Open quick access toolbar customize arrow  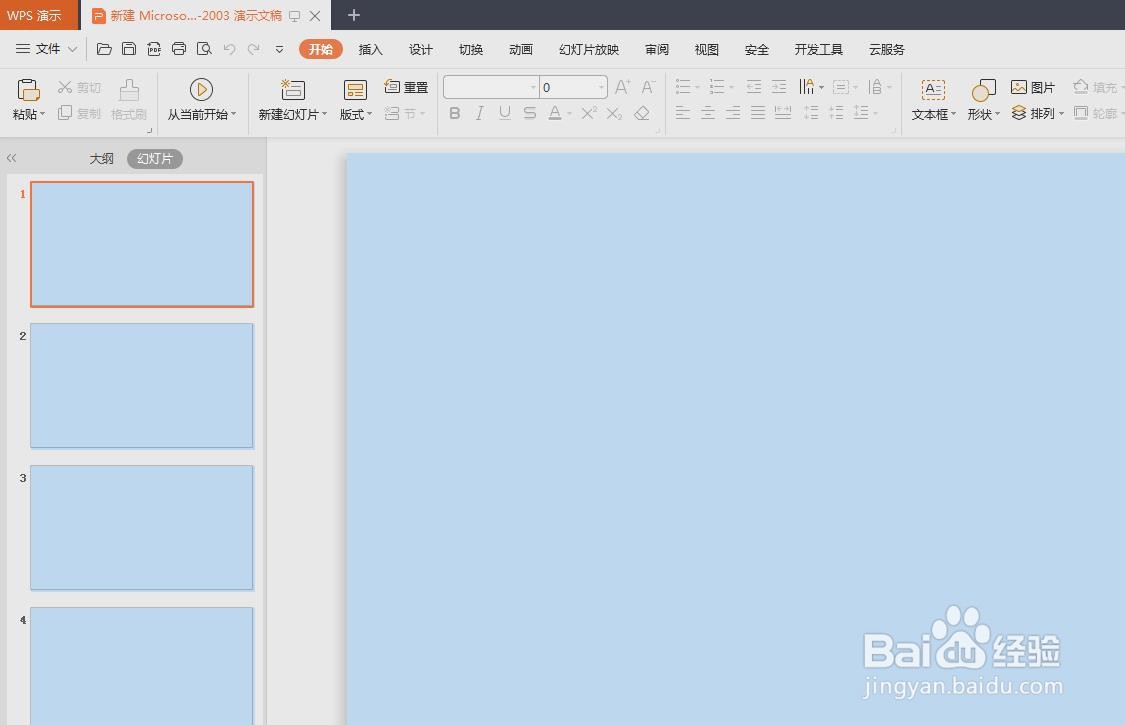click(279, 50)
